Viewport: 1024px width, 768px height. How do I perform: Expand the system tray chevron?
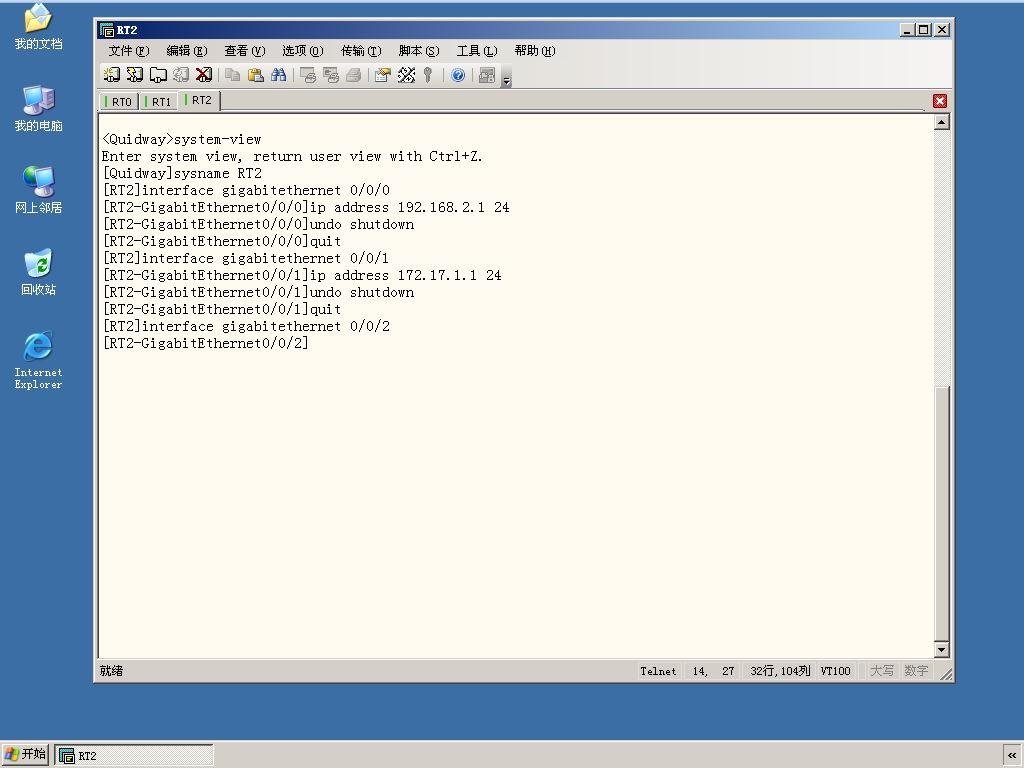click(1012, 756)
